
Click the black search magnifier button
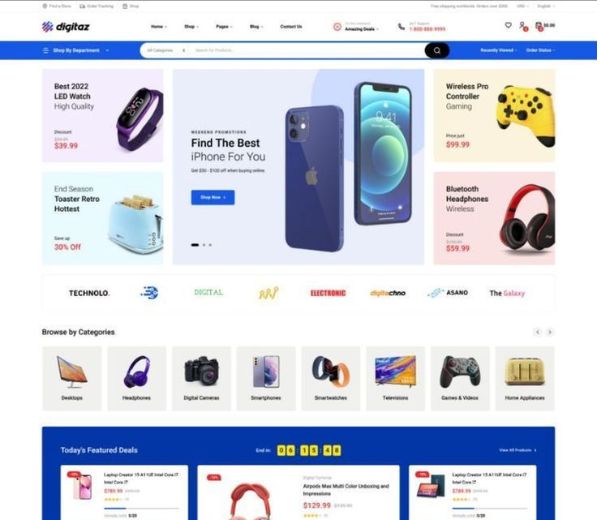[437, 51]
